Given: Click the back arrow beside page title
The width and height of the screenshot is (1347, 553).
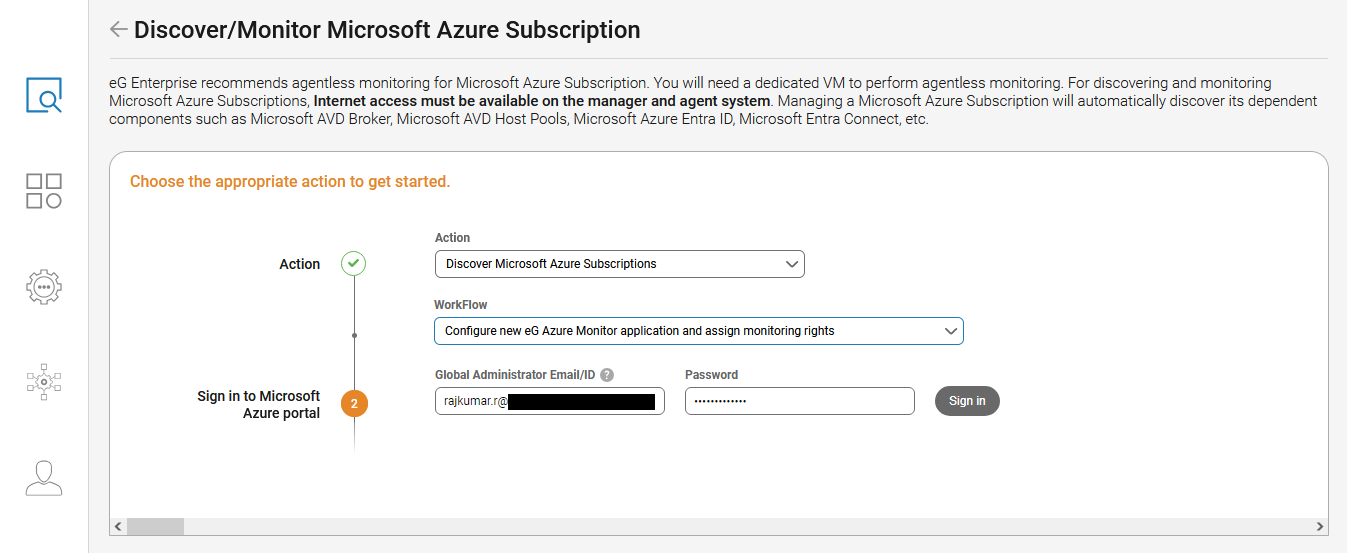Looking at the screenshot, I should coord(118,30).
